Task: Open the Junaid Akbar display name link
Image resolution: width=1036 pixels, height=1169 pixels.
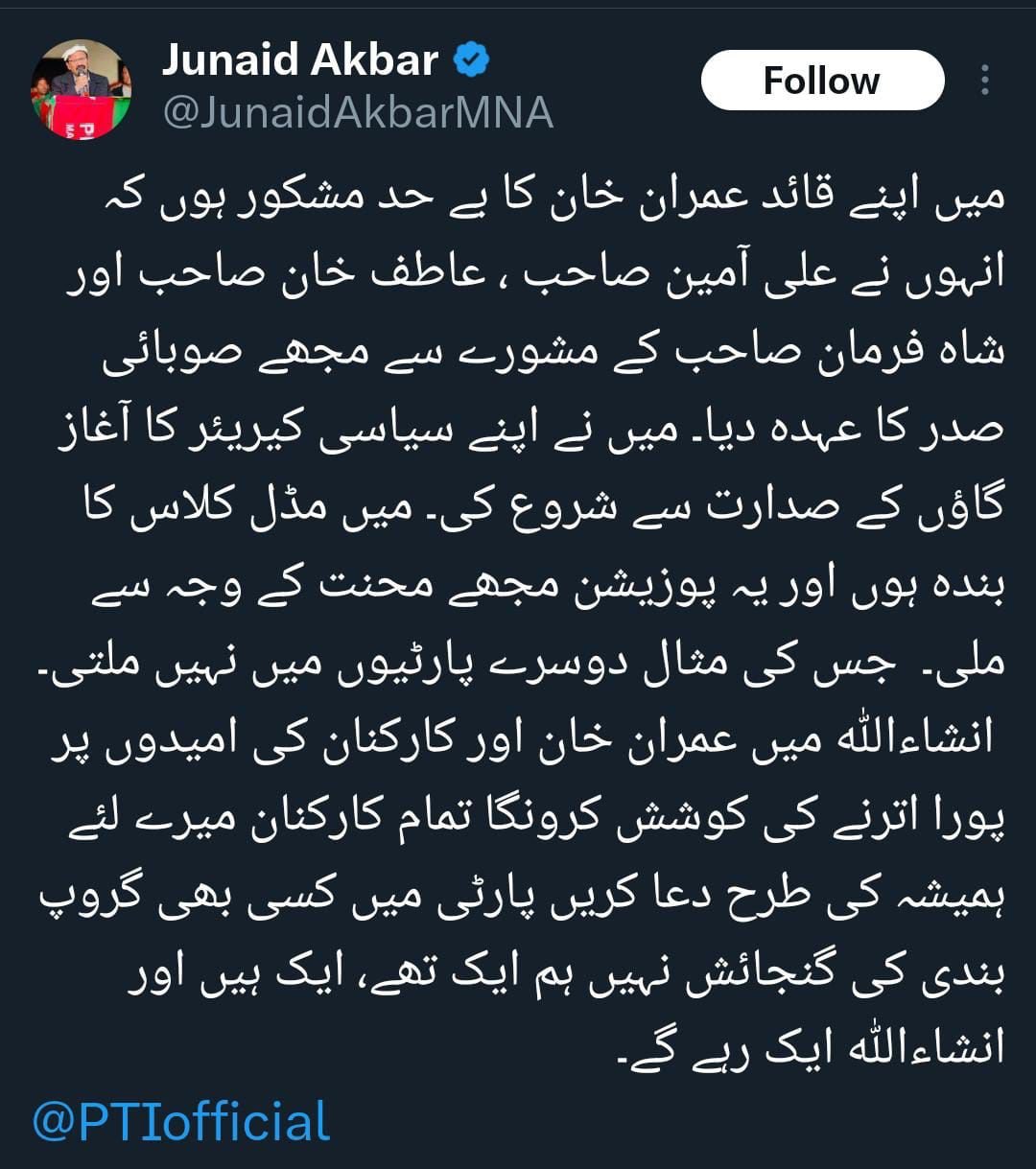Action: 300,61
